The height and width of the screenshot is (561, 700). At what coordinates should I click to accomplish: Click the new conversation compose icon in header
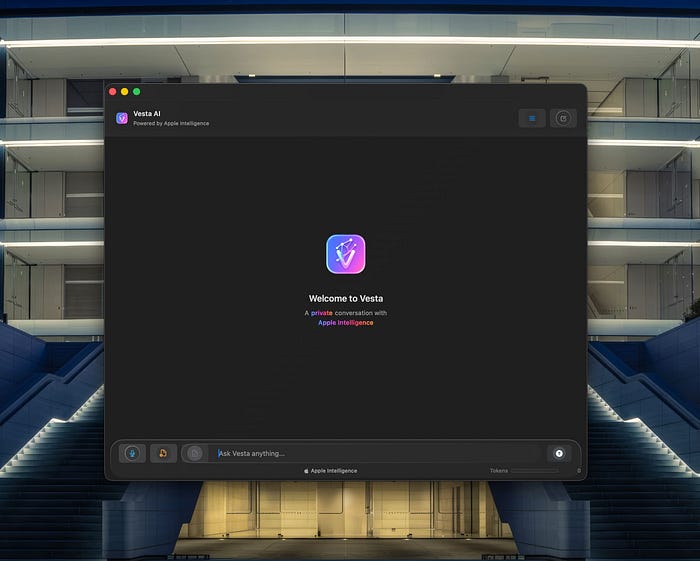563,118
